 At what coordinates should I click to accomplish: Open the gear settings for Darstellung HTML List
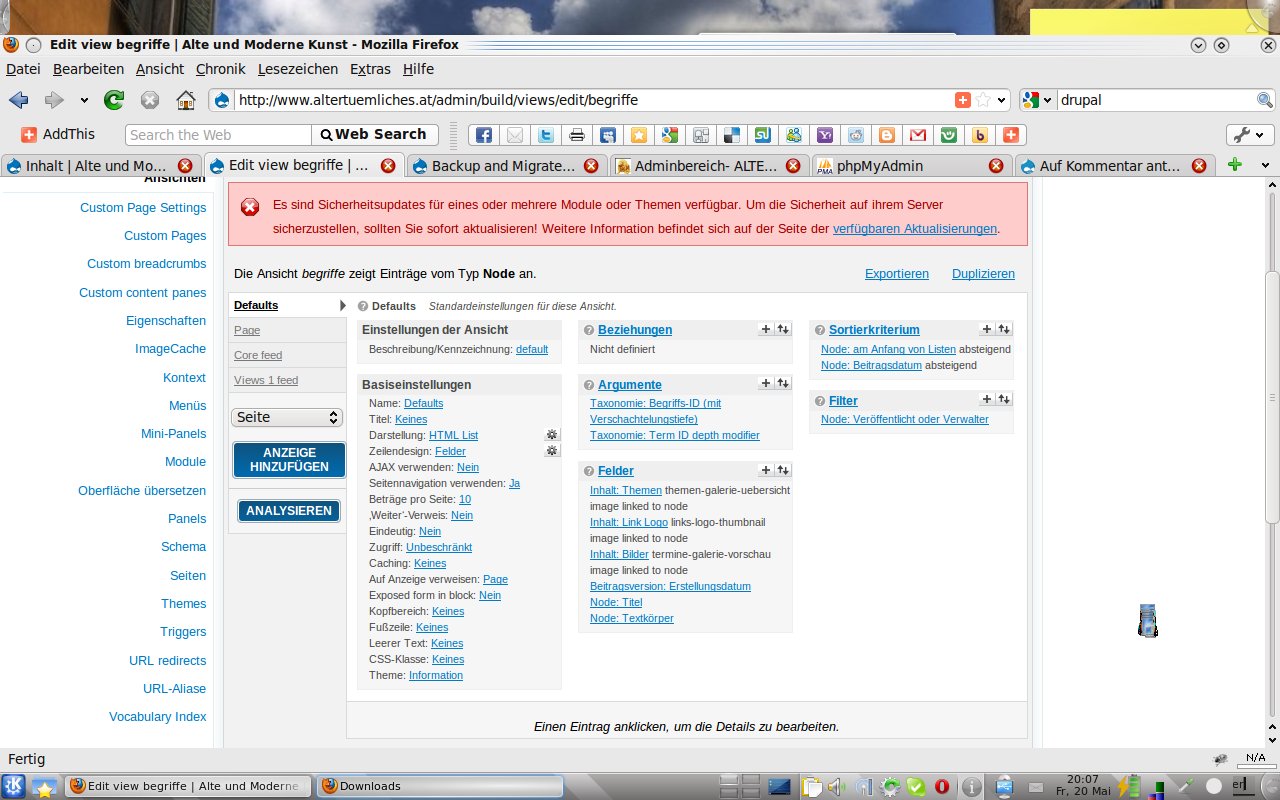point(552,435)
